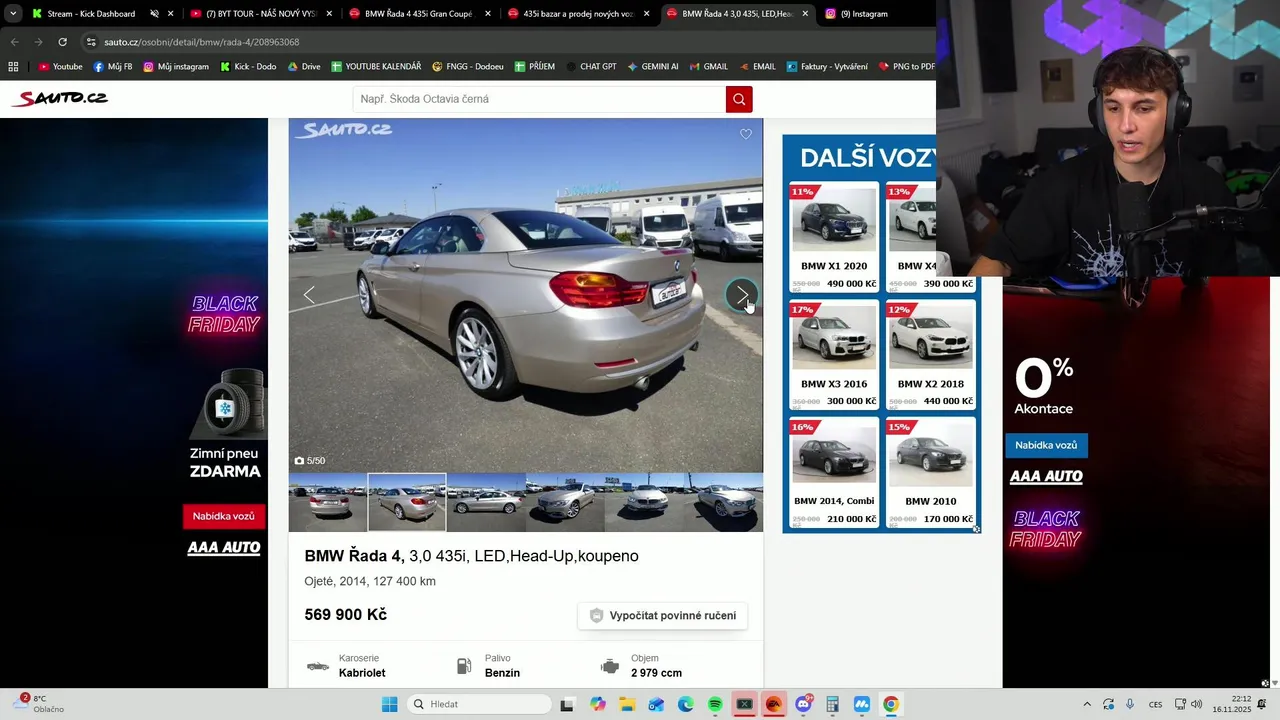The image size is (1280, 720).
Task: Open the Můj instagram bookmark
Action: tap(176, 67)
